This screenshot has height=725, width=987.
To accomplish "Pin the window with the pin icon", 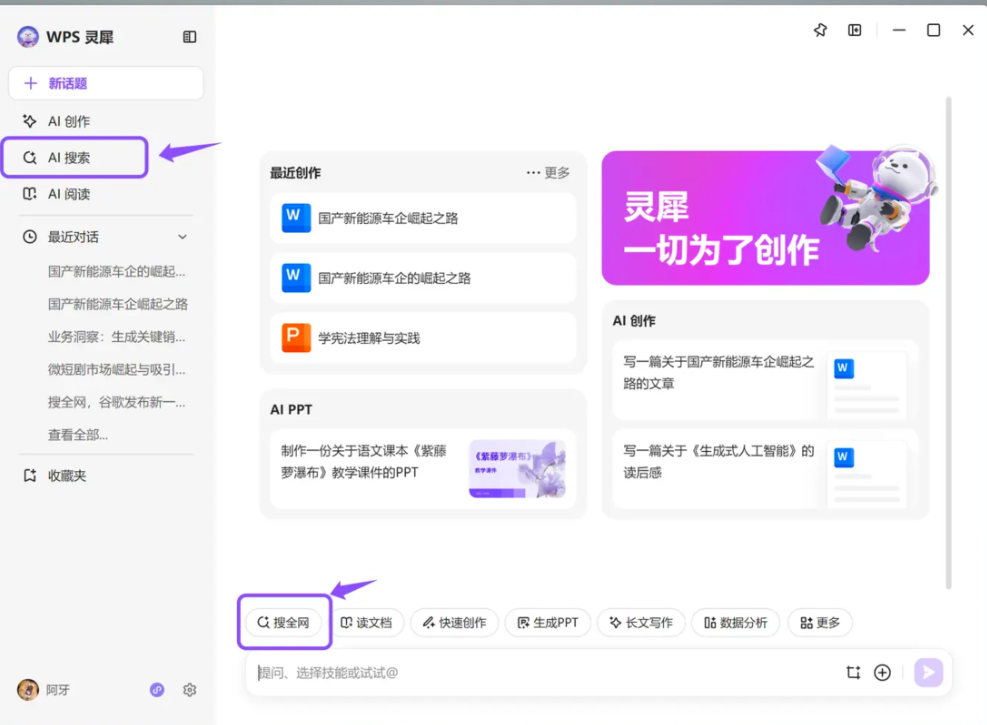I will pos(820,30).
